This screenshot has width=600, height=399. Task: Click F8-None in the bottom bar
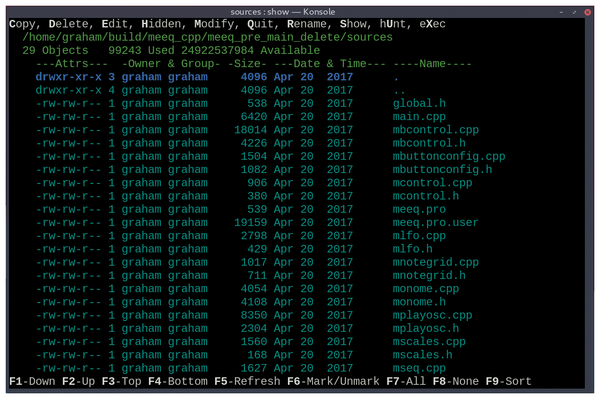click(x=455, y=381)
